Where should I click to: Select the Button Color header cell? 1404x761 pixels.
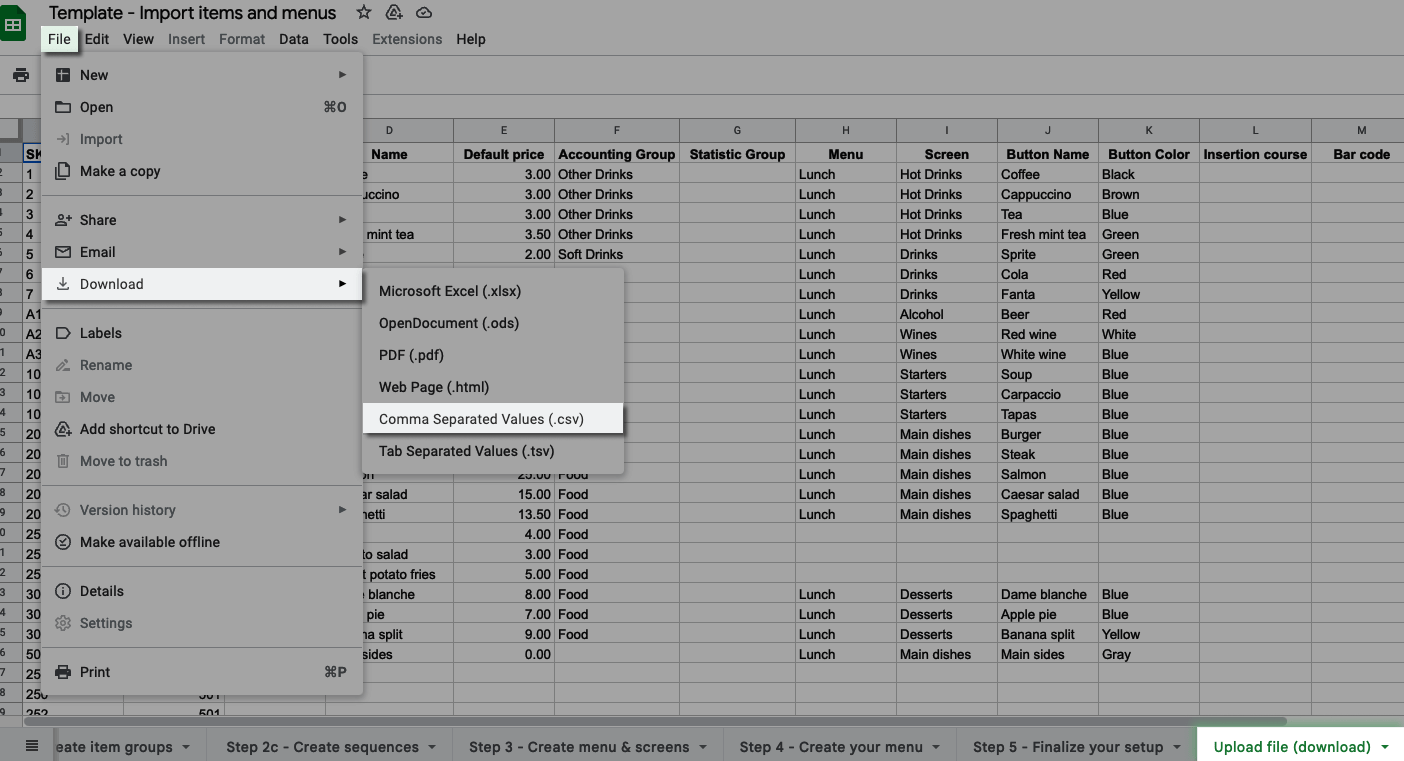1148,154
